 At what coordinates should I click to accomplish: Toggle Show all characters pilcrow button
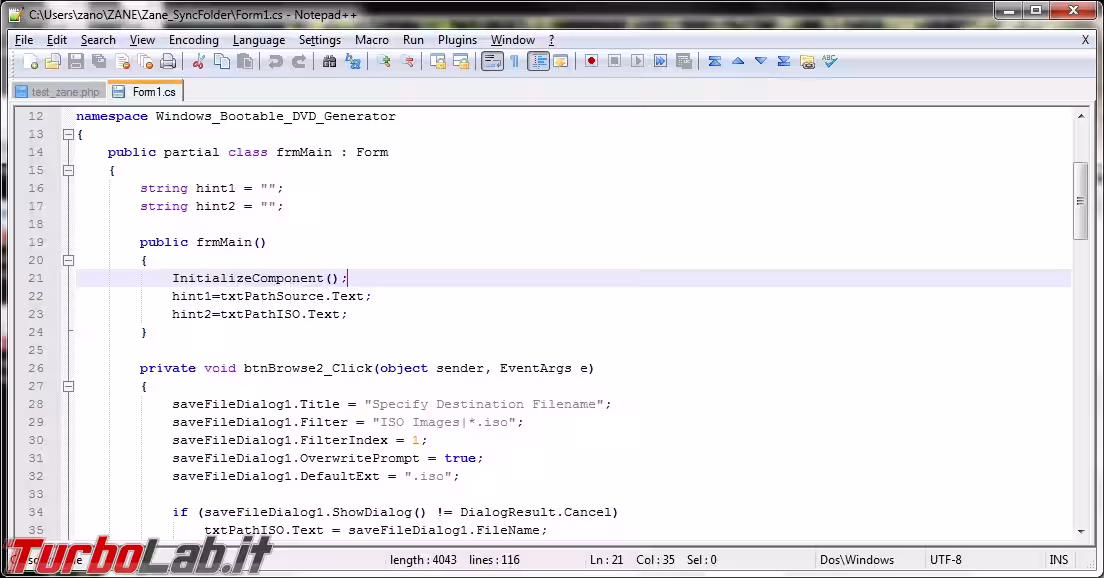point(515,62)
